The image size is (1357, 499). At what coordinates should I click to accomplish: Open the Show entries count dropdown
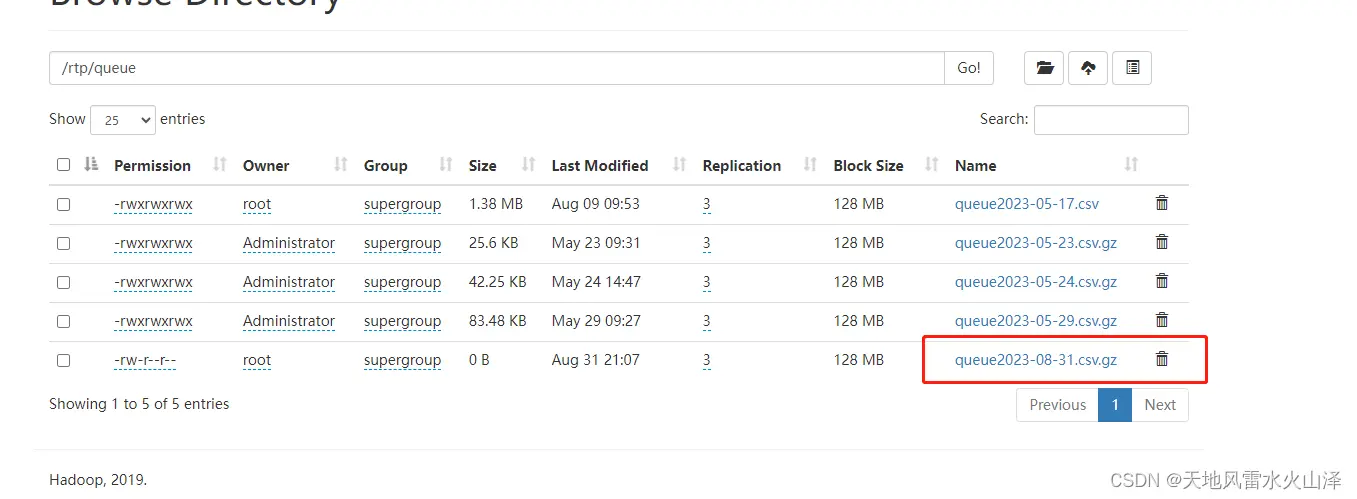123,120
